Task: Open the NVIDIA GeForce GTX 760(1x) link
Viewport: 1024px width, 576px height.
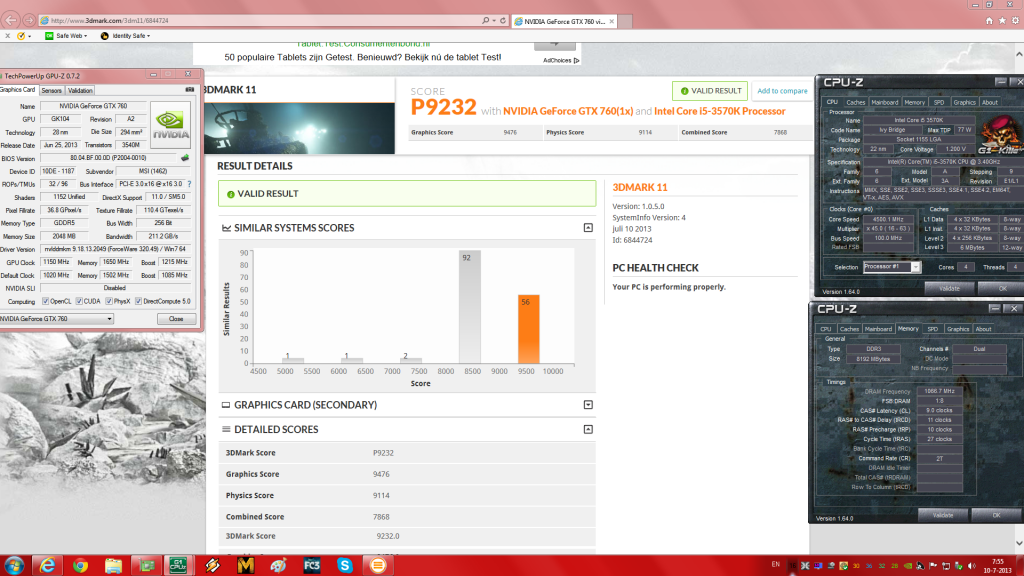Action: pos(568,111)
